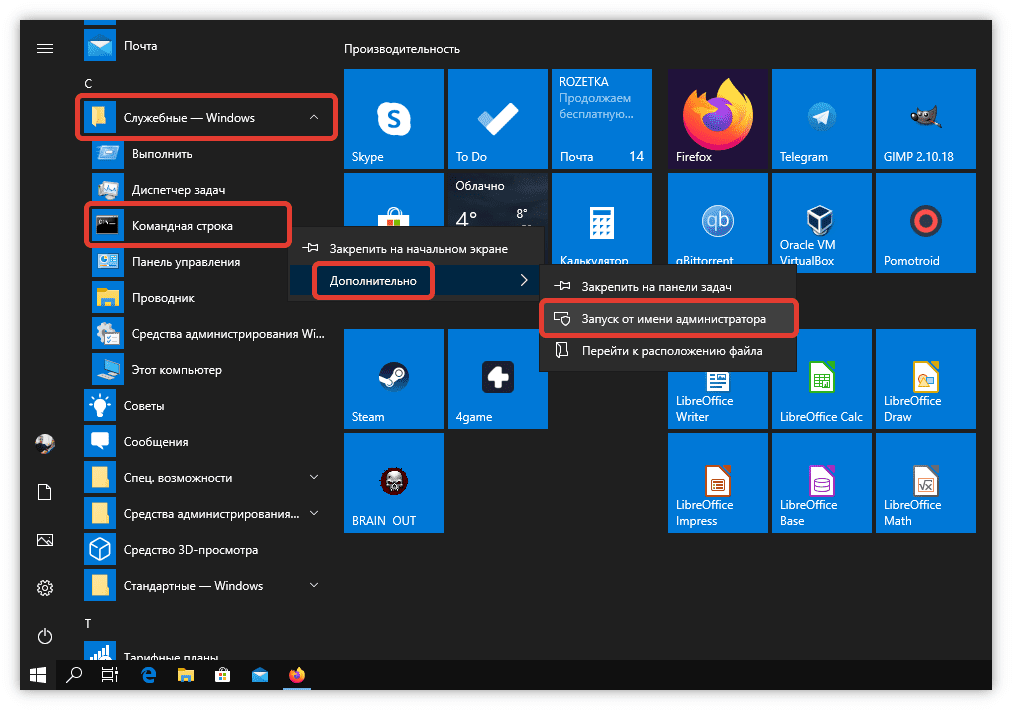Open the weather tile showing Облачно
The width and height of the screenshot is (1012, 710).
[x=498, y=200]
